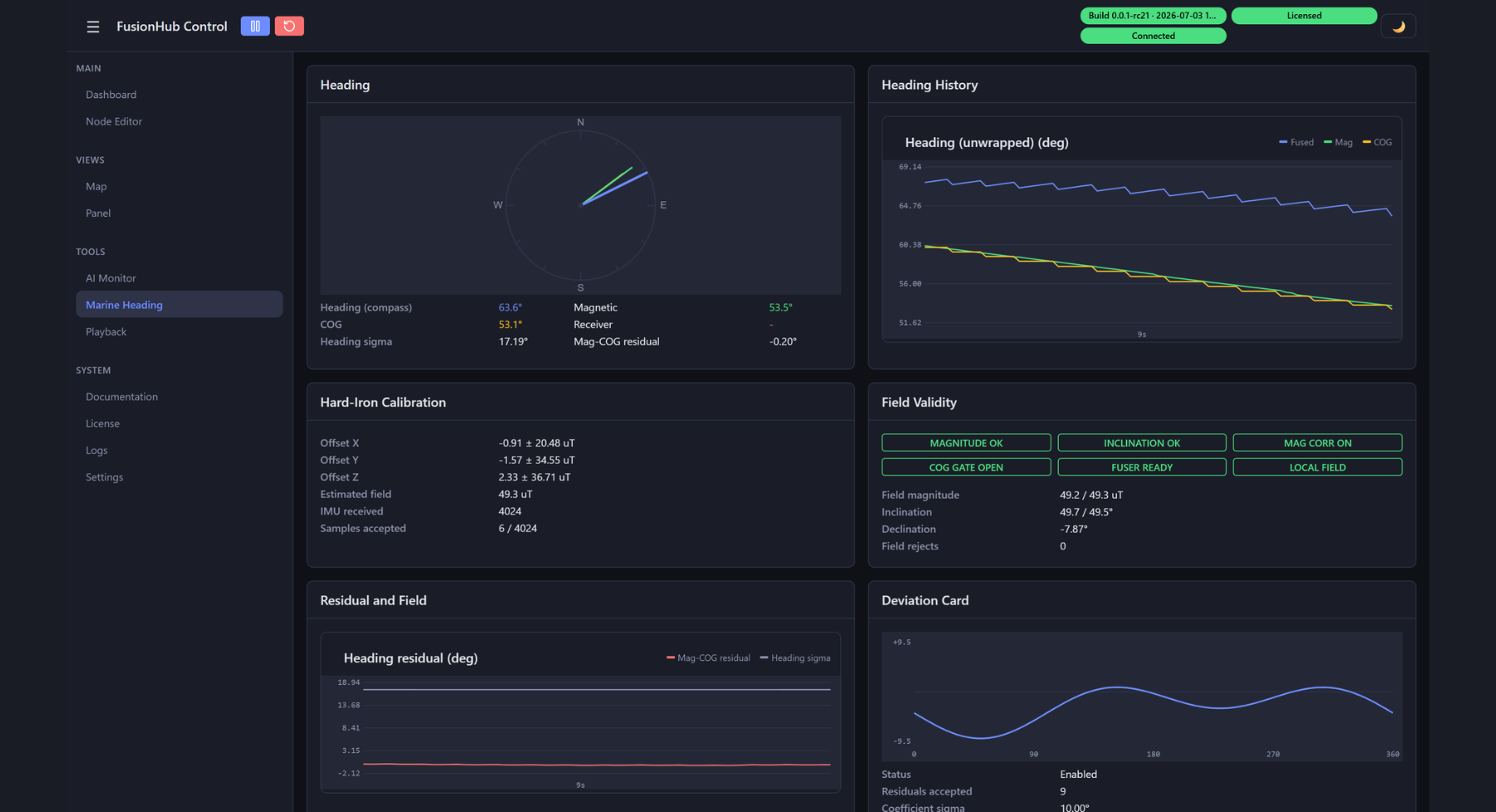Toggle the Mag series legend

click(1338, 142)
